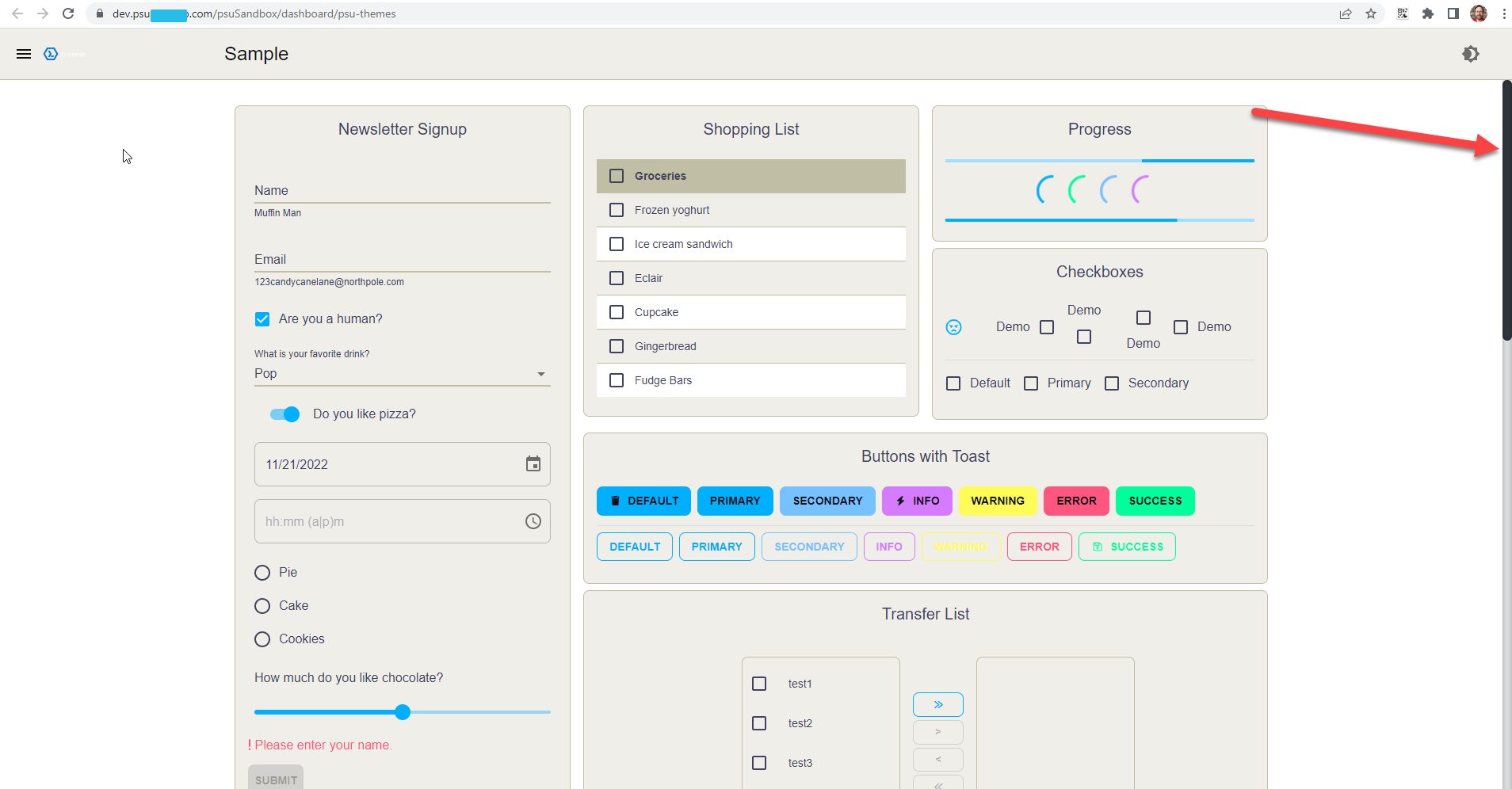Click the trash icon on the DEFAULT toast button

617,501
